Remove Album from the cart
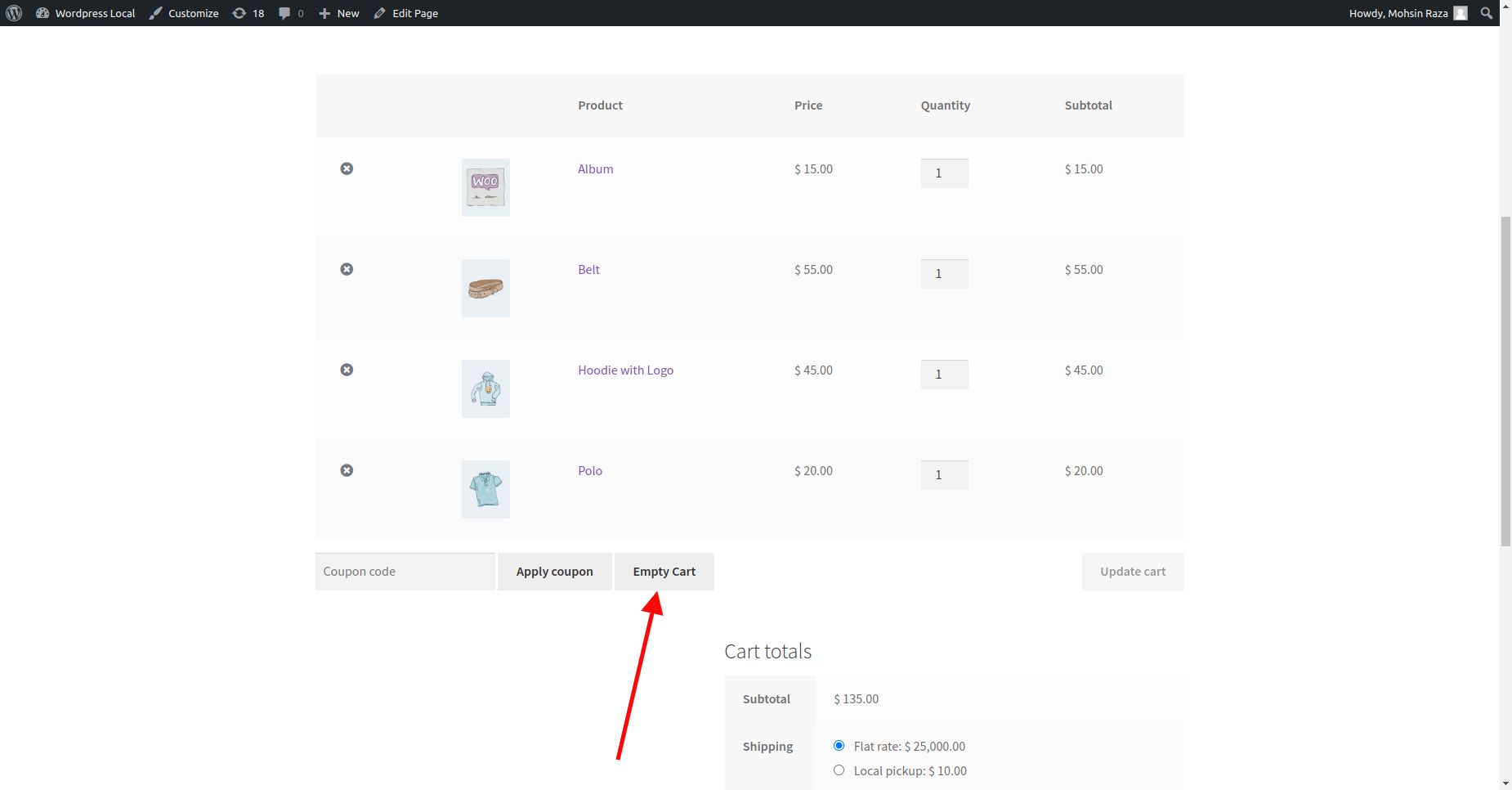Viewport: 1512px width, 790px height. [x=347, y=168]
